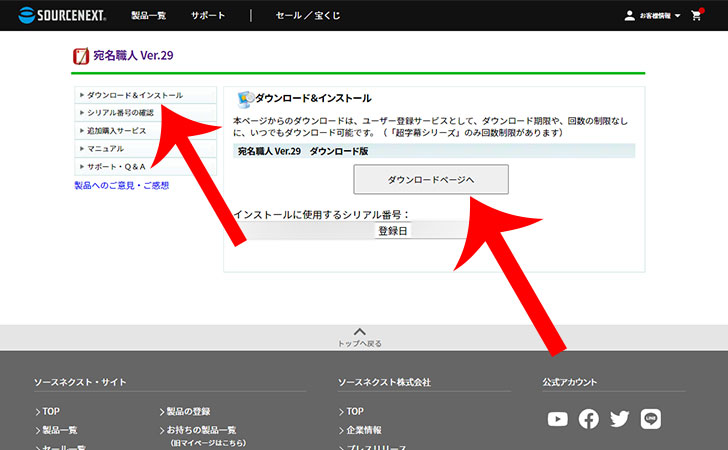Click the ソースネクスト・サイト footer heading
Viewport: 728px width, 450px height.
click(80, 382)
